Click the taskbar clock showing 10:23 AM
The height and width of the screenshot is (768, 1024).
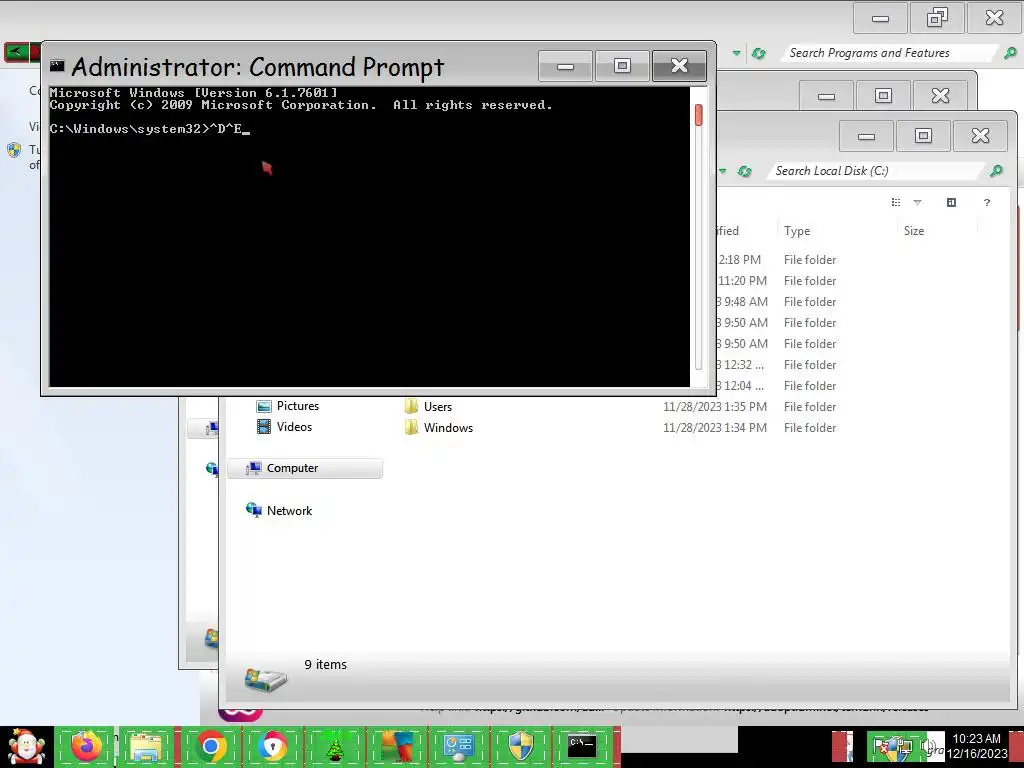coord(977,746)
